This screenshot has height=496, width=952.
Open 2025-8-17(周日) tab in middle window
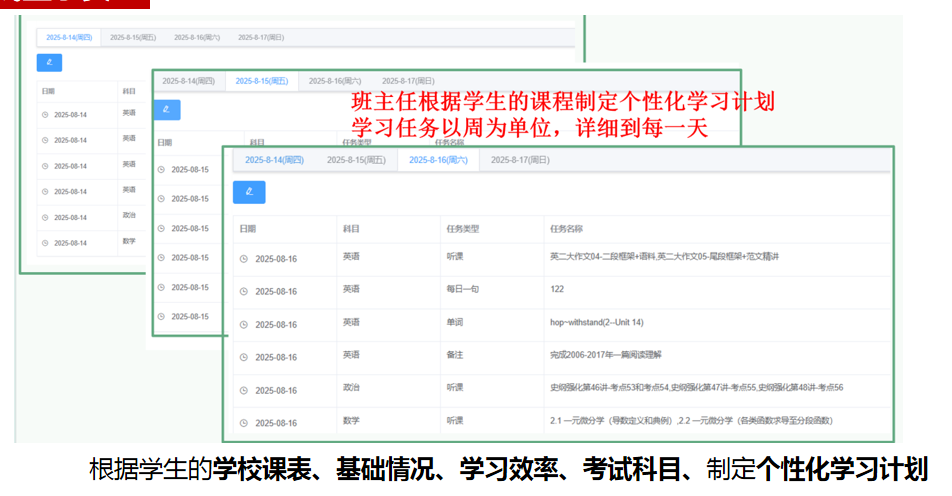408,81
